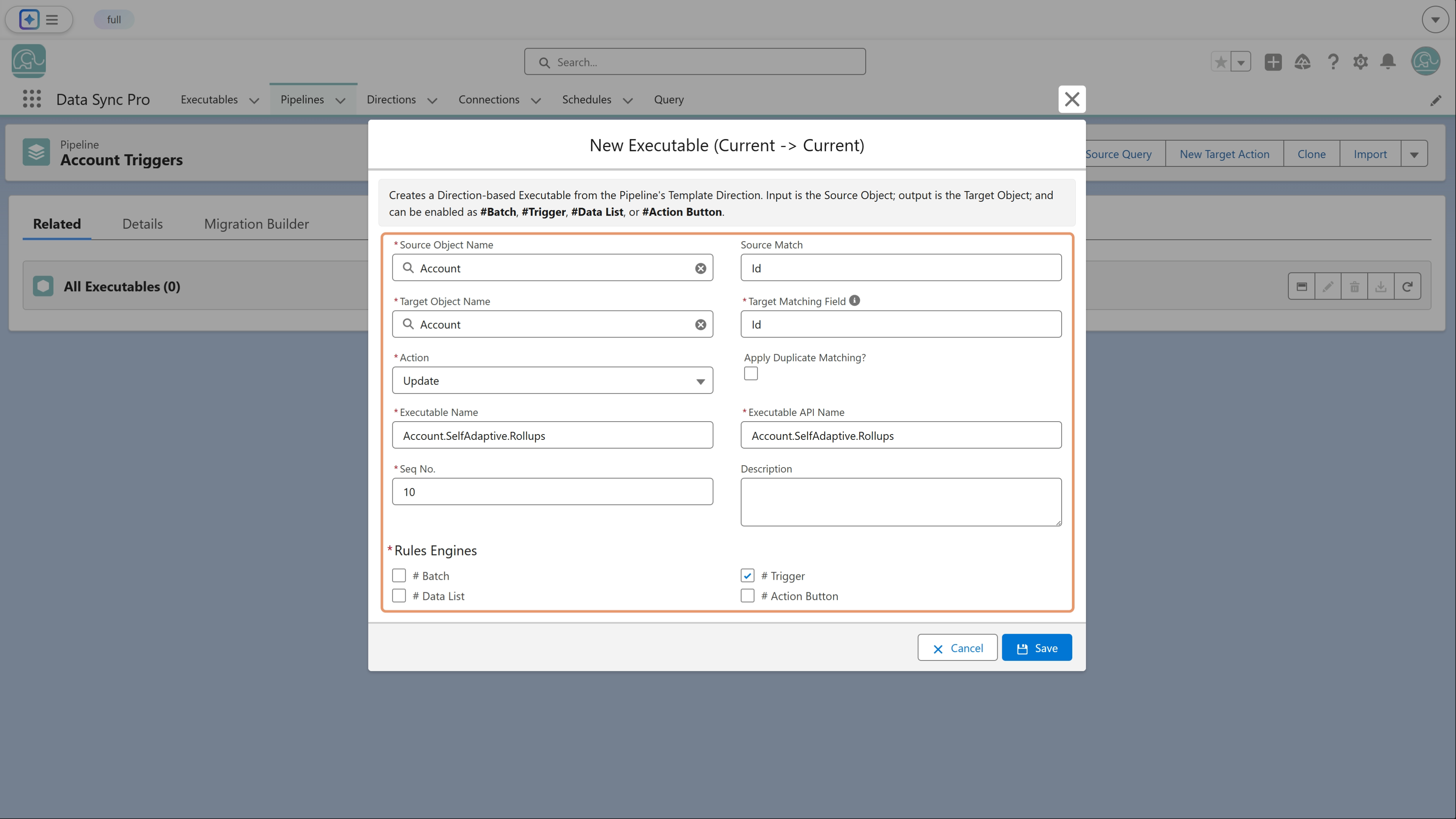The width and height of the screenshot is (1456, 819).
Task: Open the help question mark icon
Action: click(1333, 61)
